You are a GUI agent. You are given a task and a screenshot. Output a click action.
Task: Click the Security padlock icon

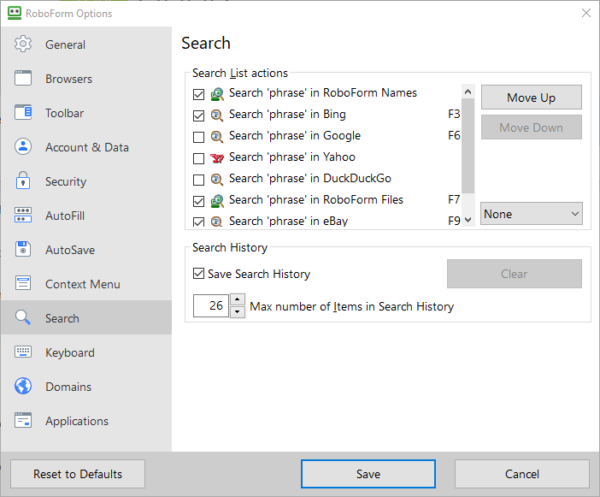point(24,182)
